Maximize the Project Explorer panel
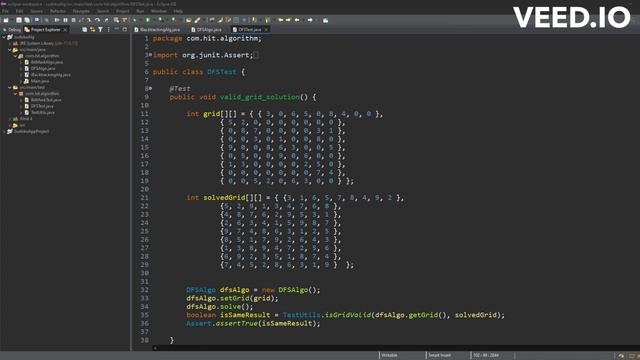Viewport: 640px width, 360px height. pyautogui.click(x=125, y=29)
